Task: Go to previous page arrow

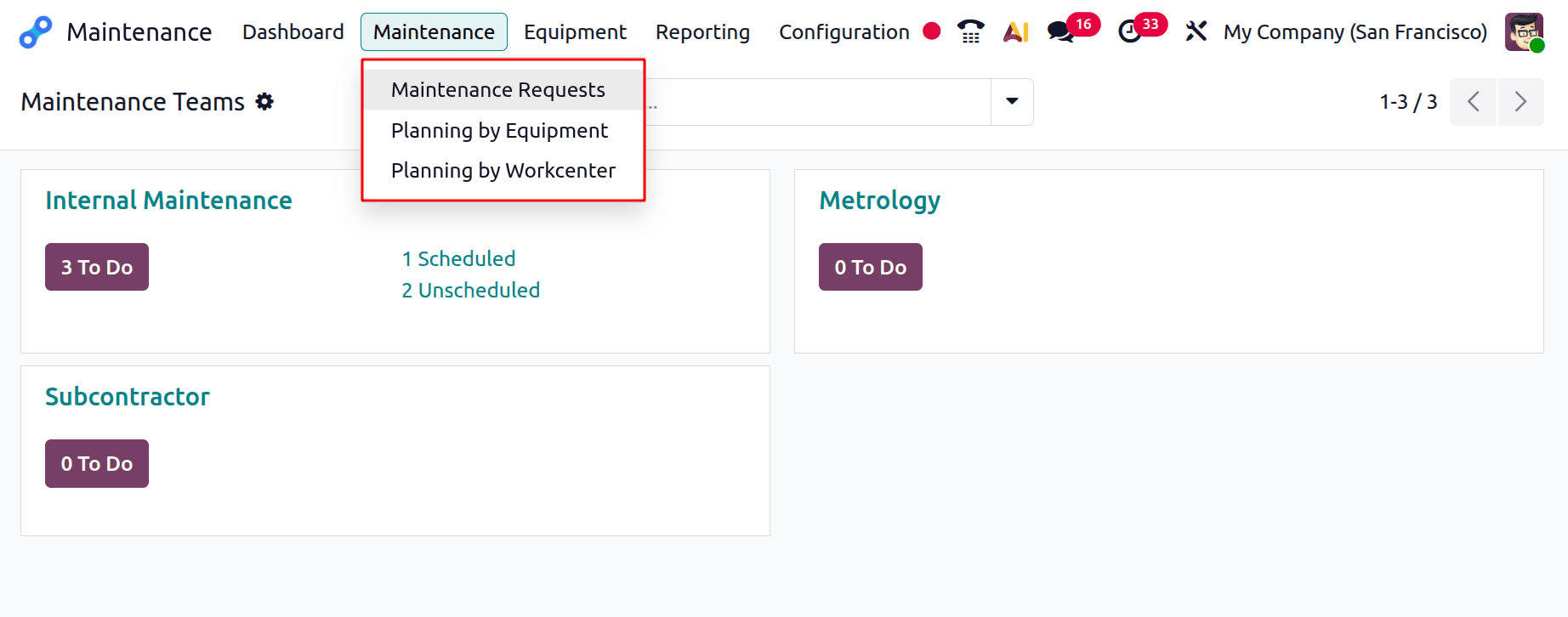Action: [1473, 102]
